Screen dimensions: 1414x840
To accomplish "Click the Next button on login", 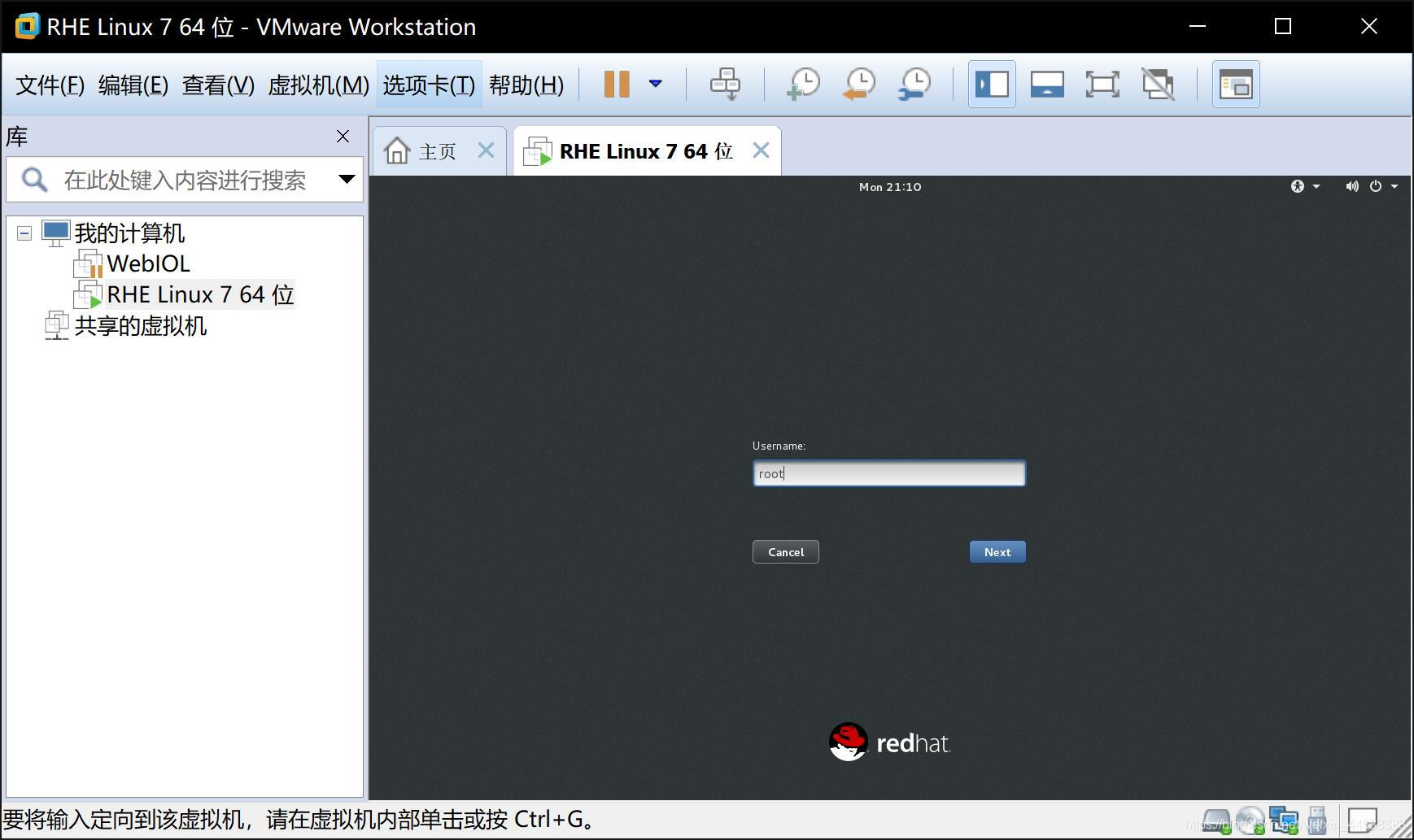I will pos(997,552).
